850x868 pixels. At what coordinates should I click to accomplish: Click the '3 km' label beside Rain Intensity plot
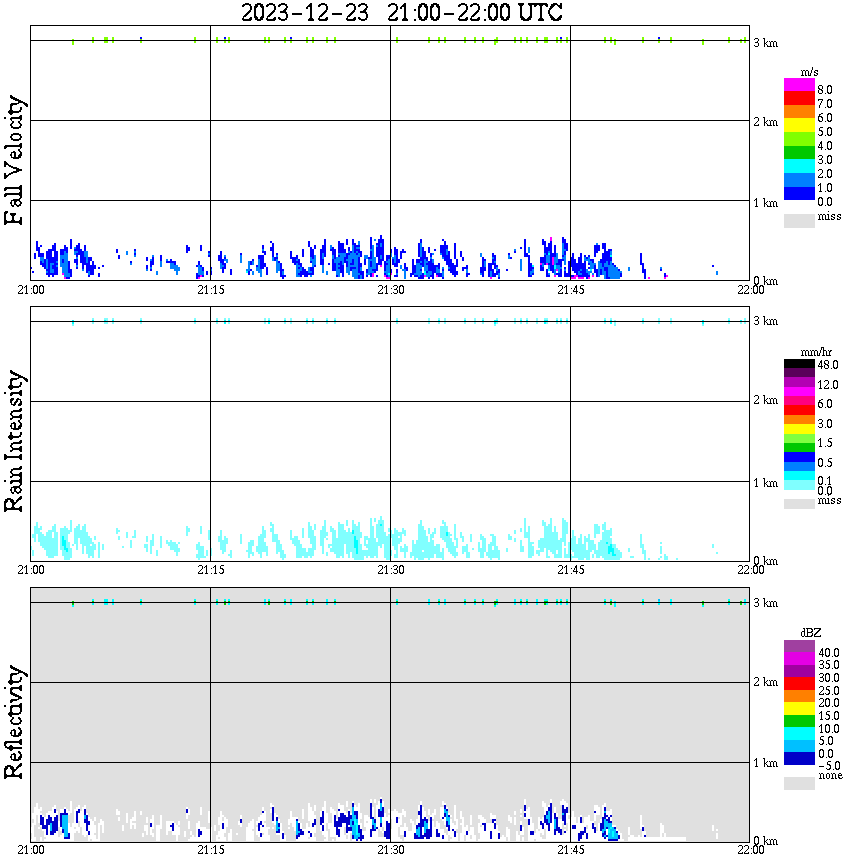coord(766,322)
